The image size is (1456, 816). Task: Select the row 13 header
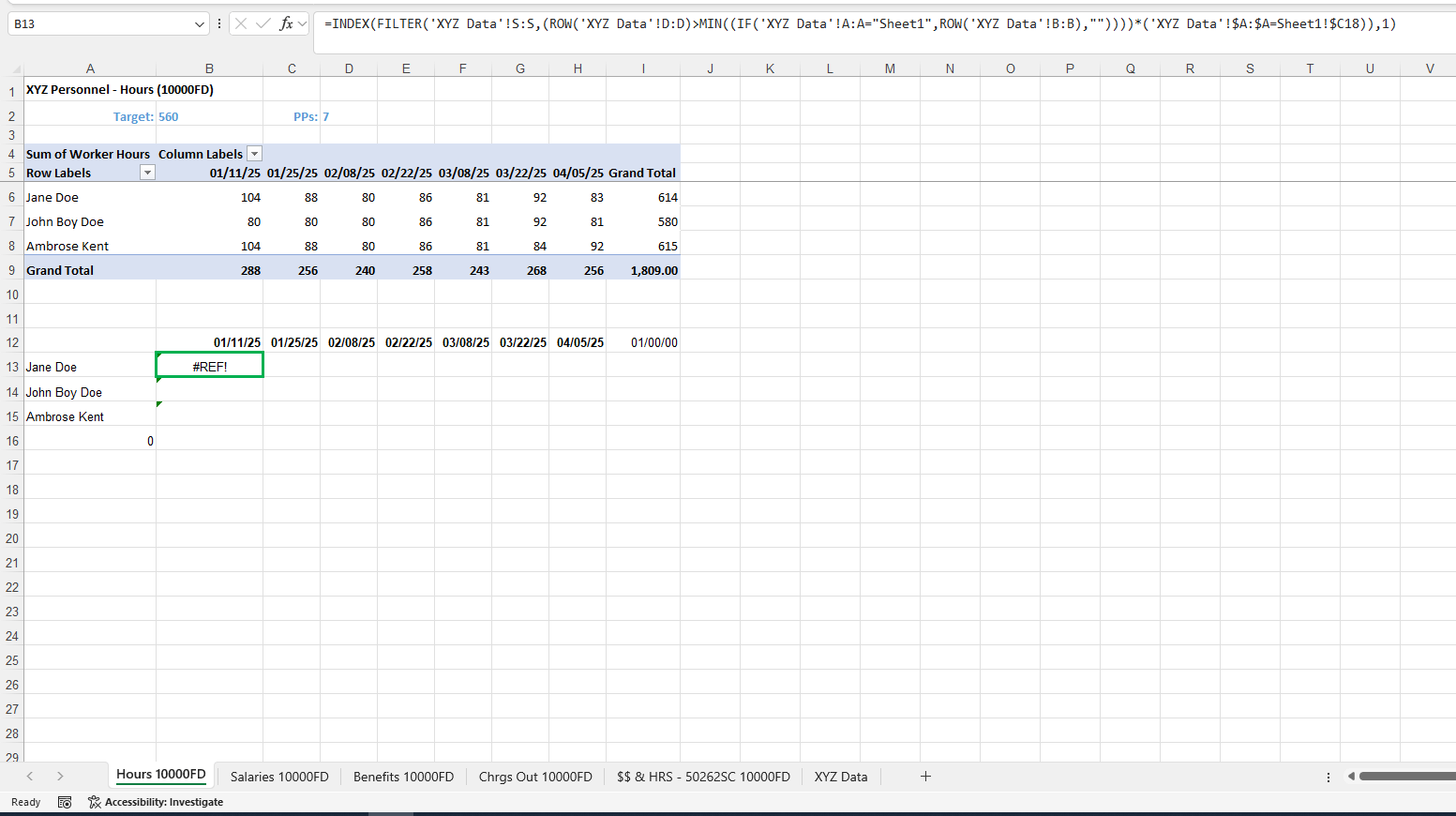(12, 368)
